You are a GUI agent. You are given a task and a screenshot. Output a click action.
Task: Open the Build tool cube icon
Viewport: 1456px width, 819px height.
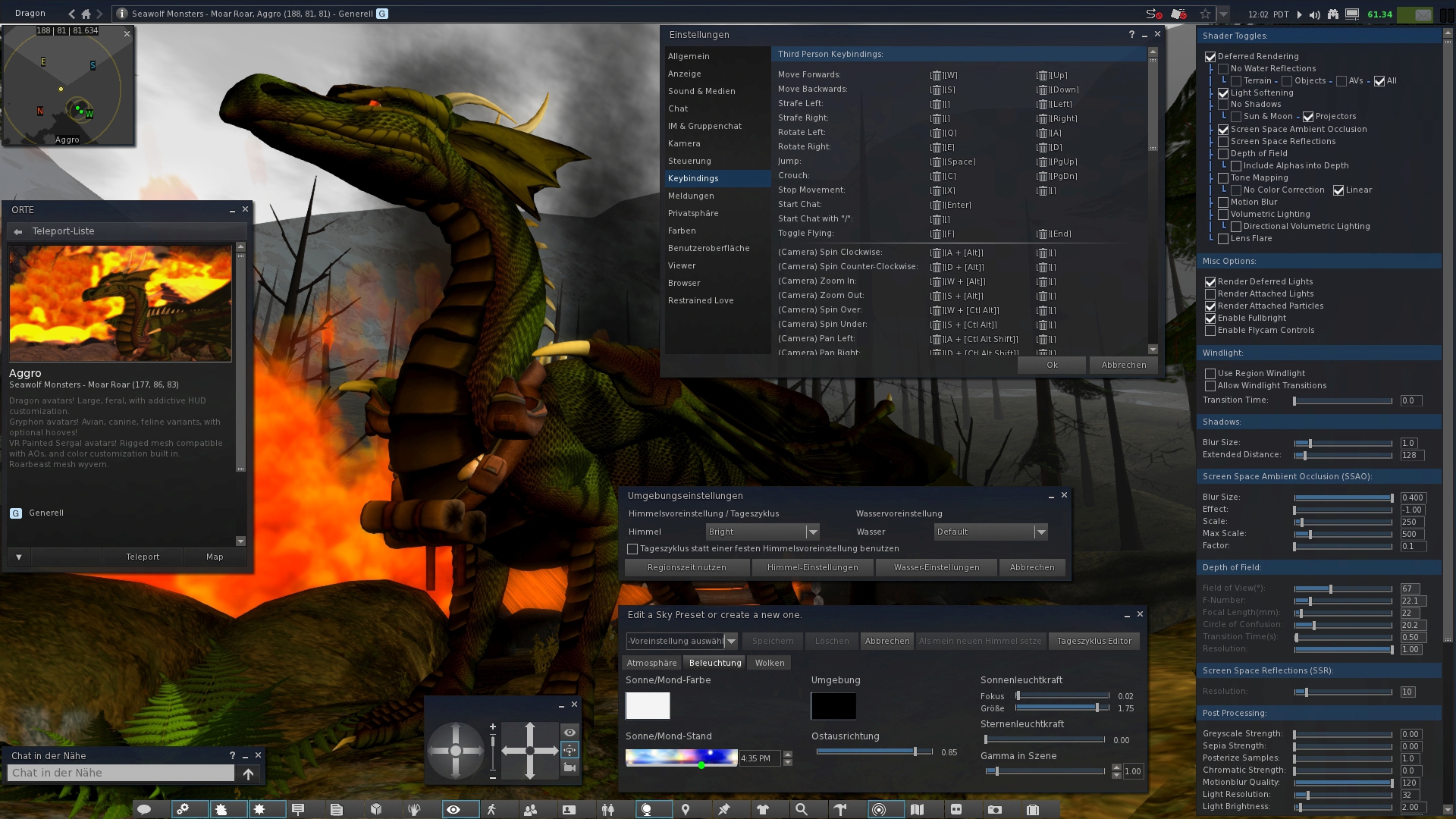coord(375,809)
